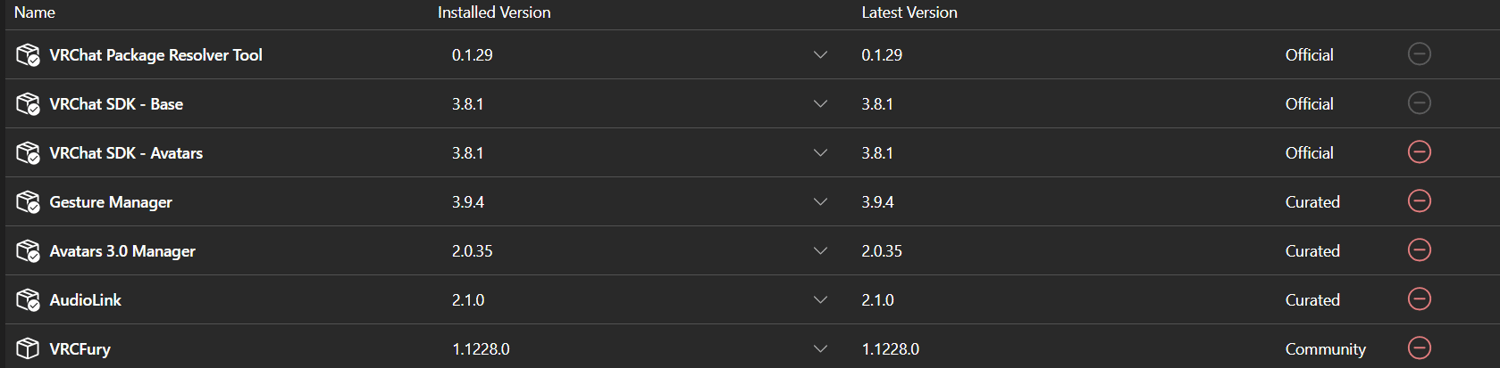Sort packages by the Name column header
Viewport: 1500px width, 368px height.
coord(35,13)
